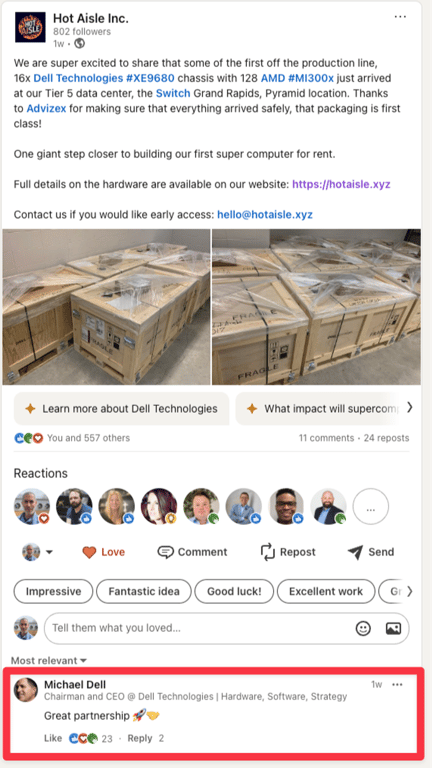Click the Hot Aisle company logo

click(30, 27)
